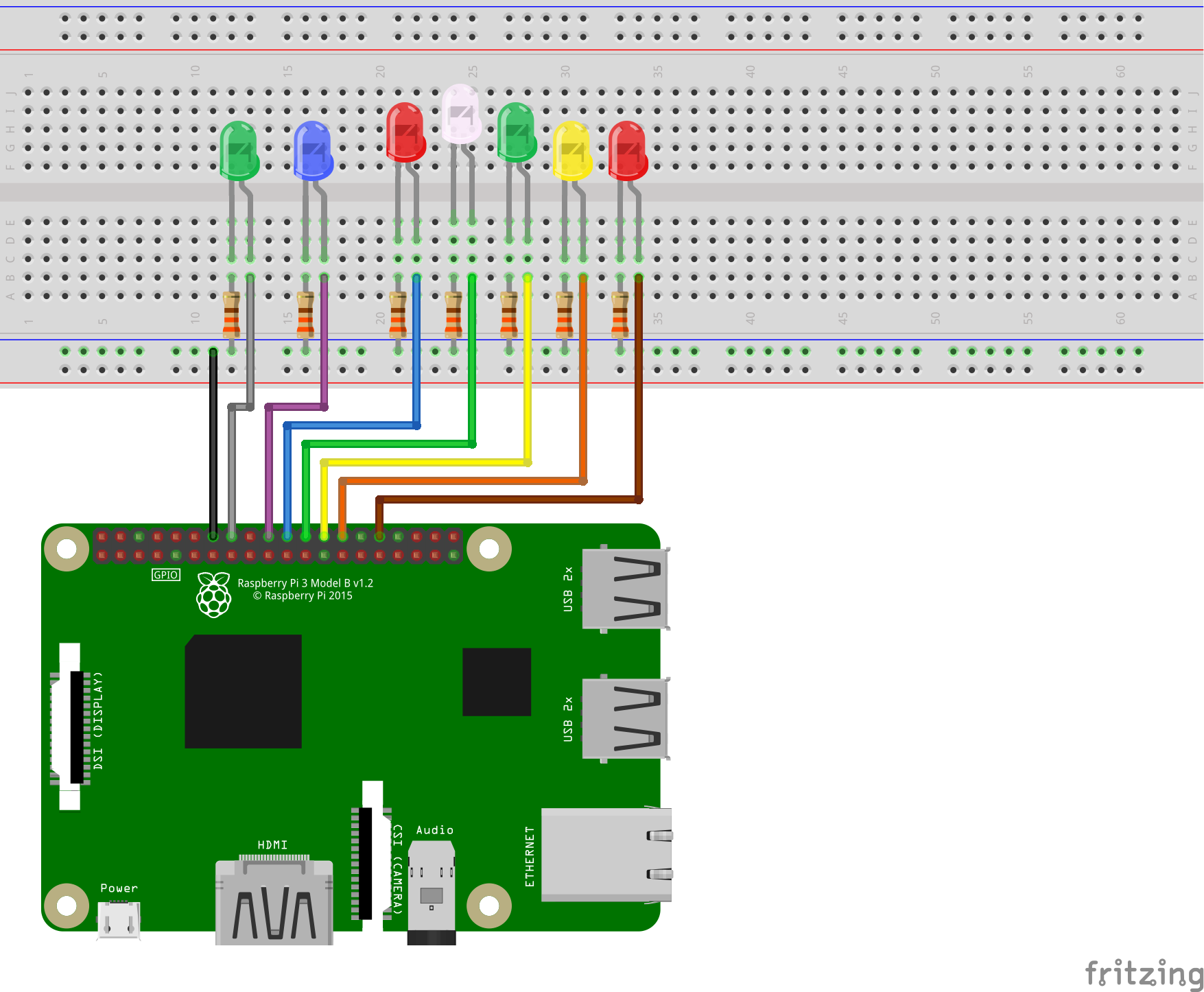Click the green LED beside the blue LED
The height and width of the screenshot is (992, 1204).
(x=239, y=151)
